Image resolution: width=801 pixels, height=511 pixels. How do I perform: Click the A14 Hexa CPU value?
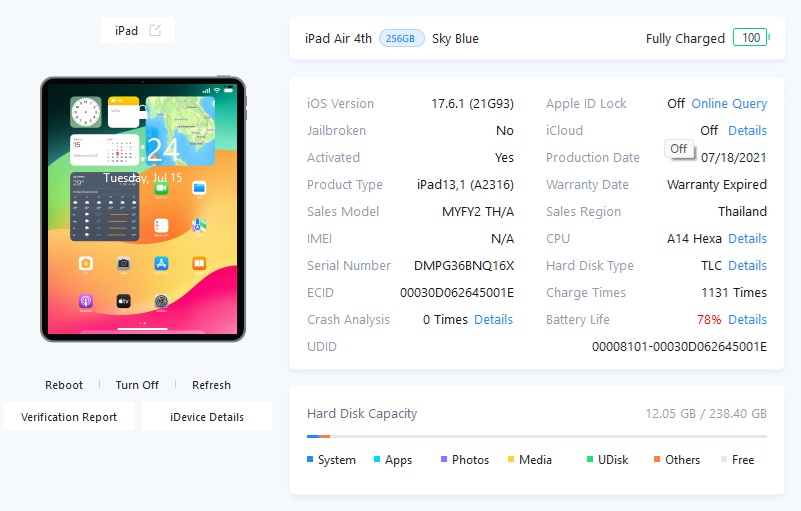point(694,239)
